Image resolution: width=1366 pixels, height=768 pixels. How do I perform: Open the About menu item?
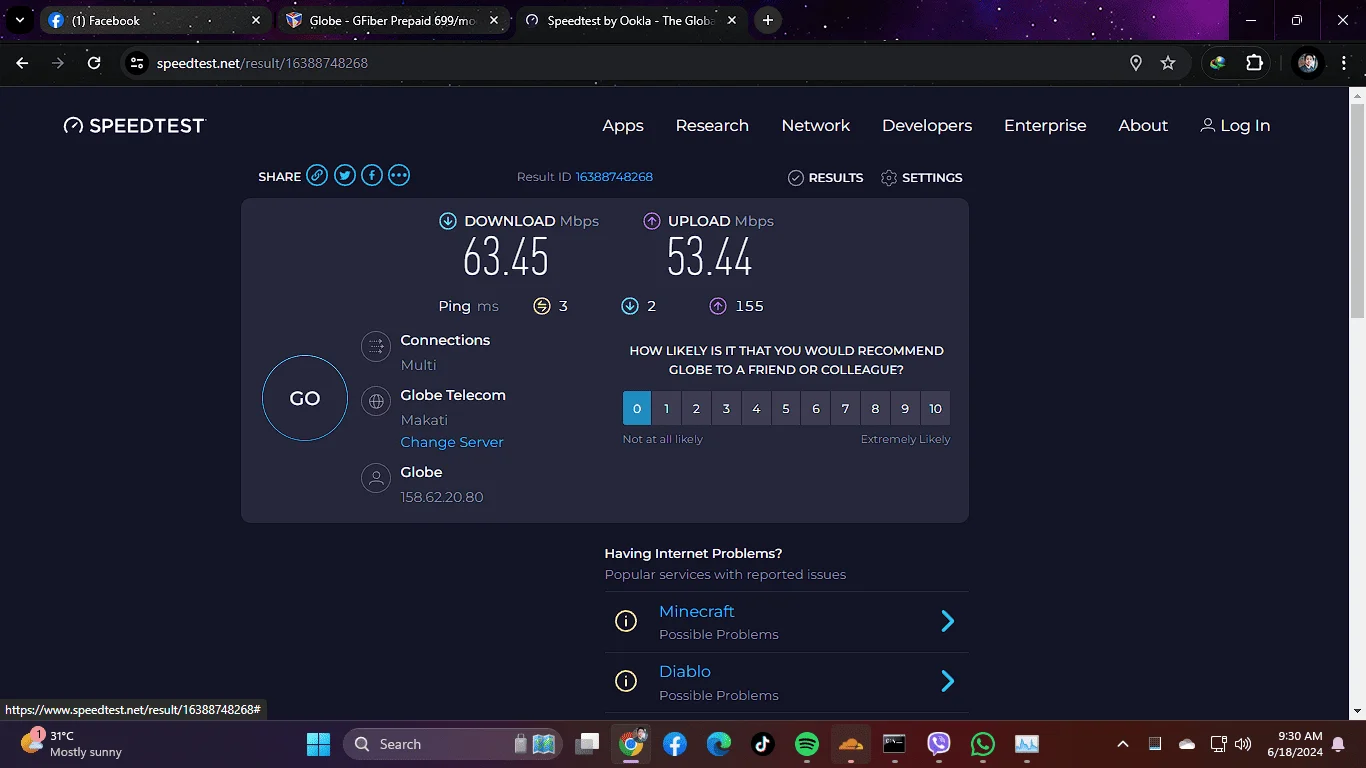click(x=1143, y=125)
